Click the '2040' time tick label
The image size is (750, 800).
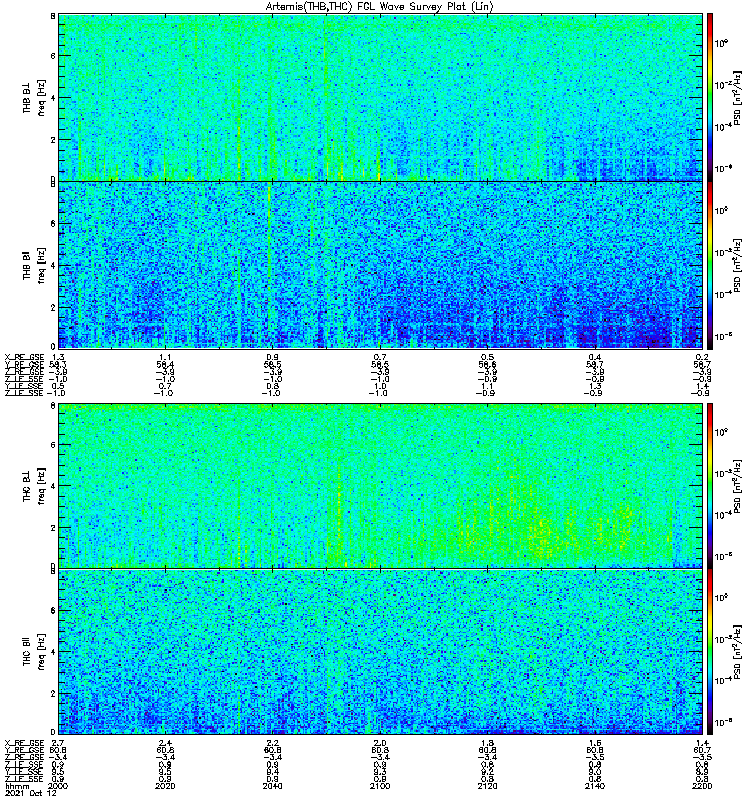click(272, 786)
